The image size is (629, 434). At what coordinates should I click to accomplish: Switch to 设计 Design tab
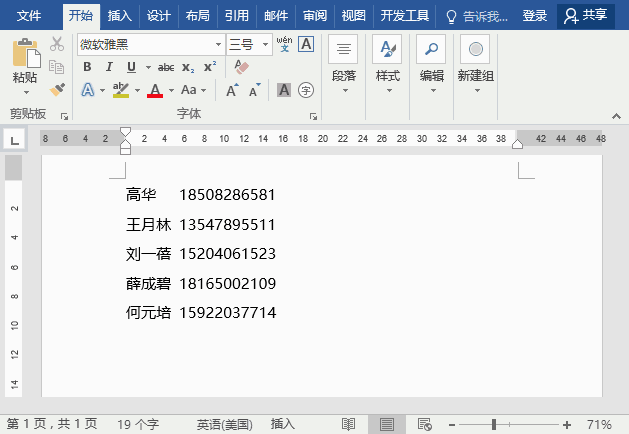point(158,16)
